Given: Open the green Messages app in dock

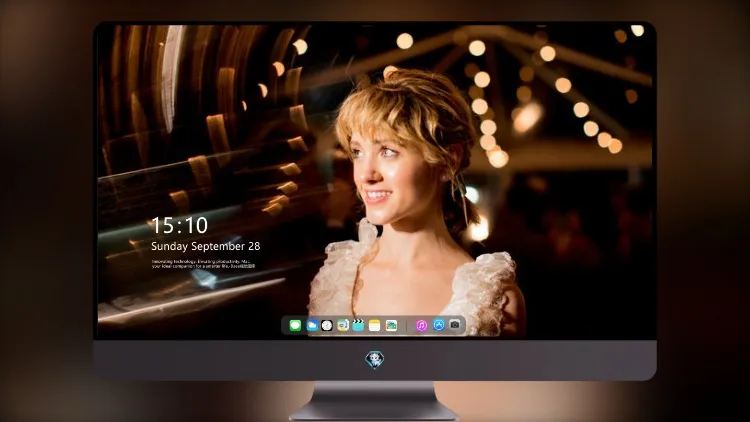Looking at the screenshot, I should tap(295, 325).
